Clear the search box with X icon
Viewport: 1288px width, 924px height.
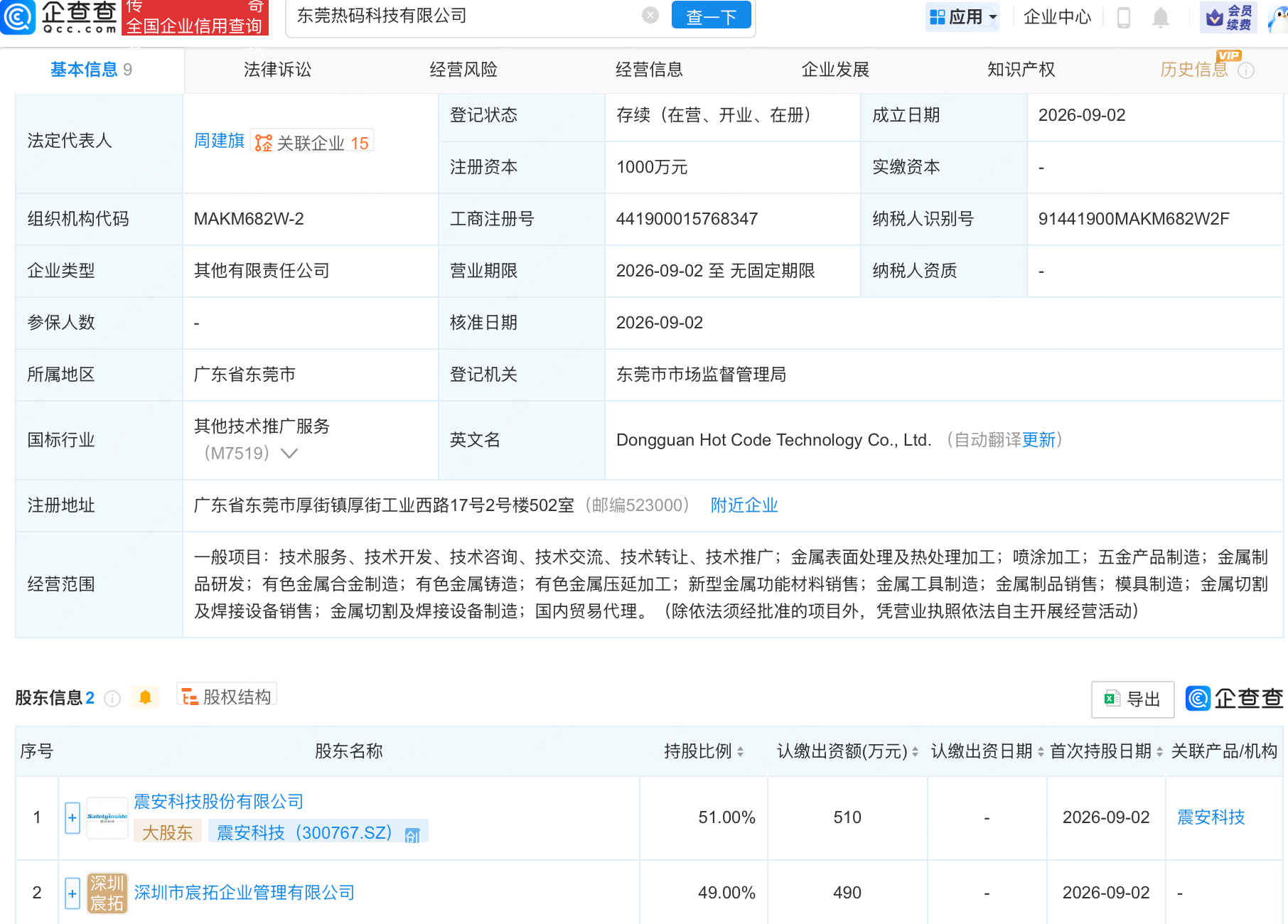point(650,15)
